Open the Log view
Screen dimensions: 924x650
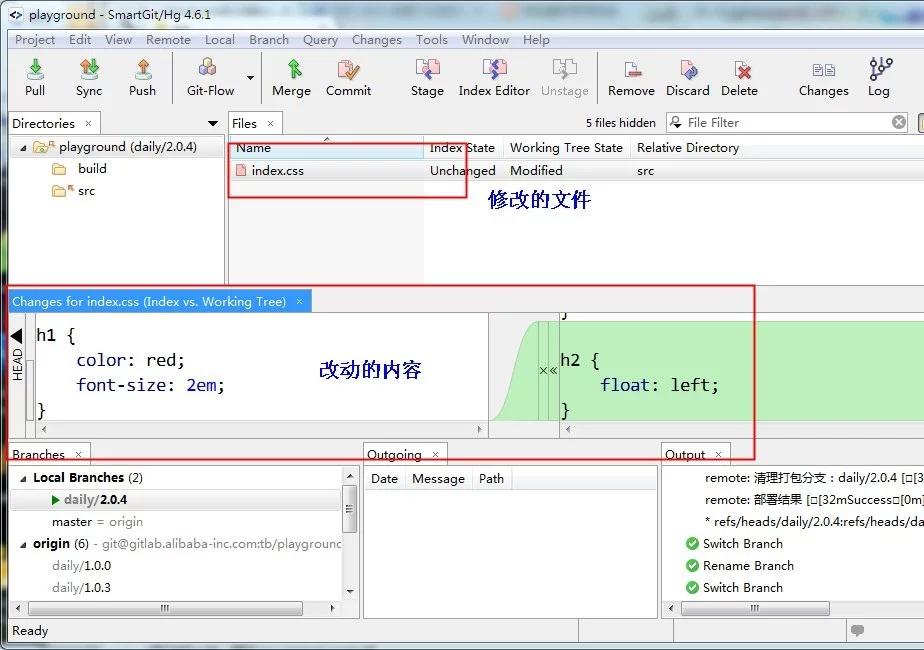click(x=879, y=76)
